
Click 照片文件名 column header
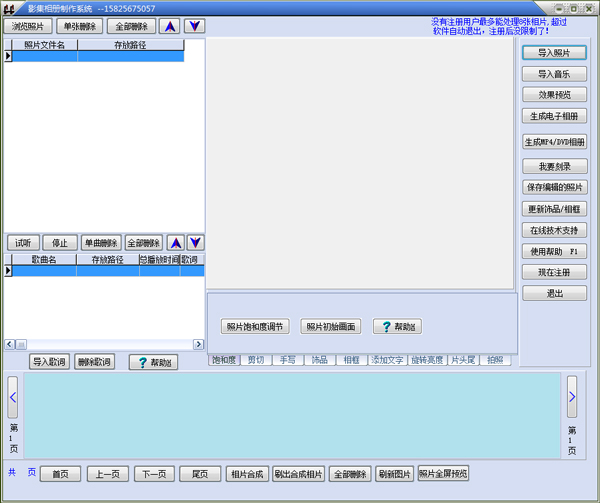click(45, 45)
